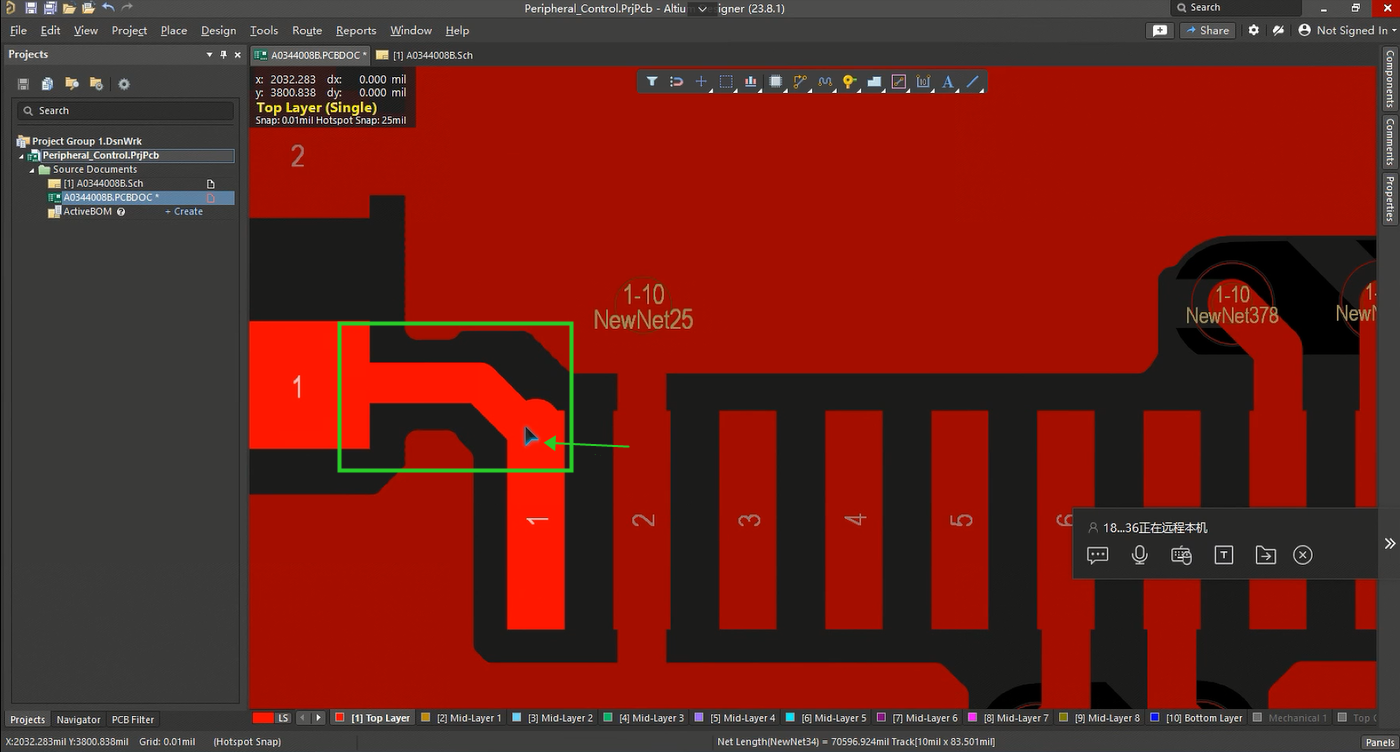
Task: Select the Place Line tool
Action: point(972,82)
